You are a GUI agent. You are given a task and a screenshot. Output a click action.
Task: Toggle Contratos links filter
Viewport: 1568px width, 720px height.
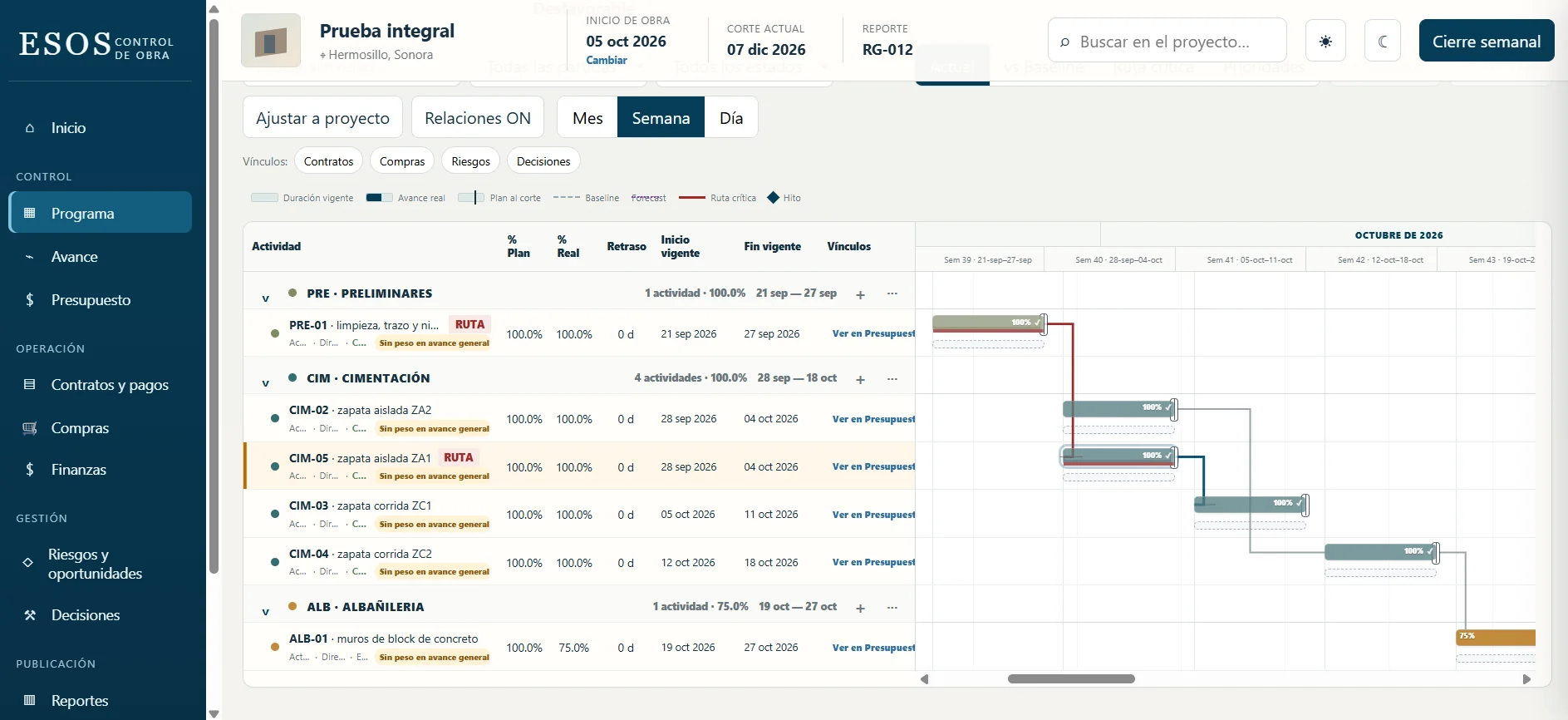pos(328,161)
